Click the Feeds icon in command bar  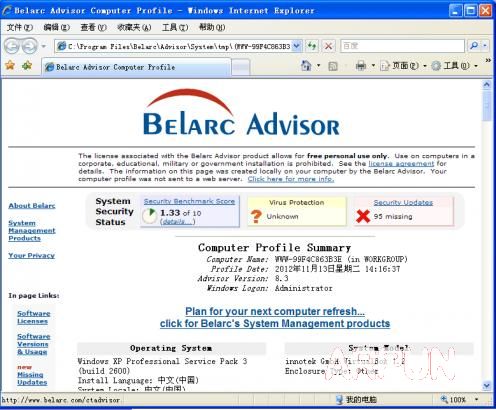333,66
